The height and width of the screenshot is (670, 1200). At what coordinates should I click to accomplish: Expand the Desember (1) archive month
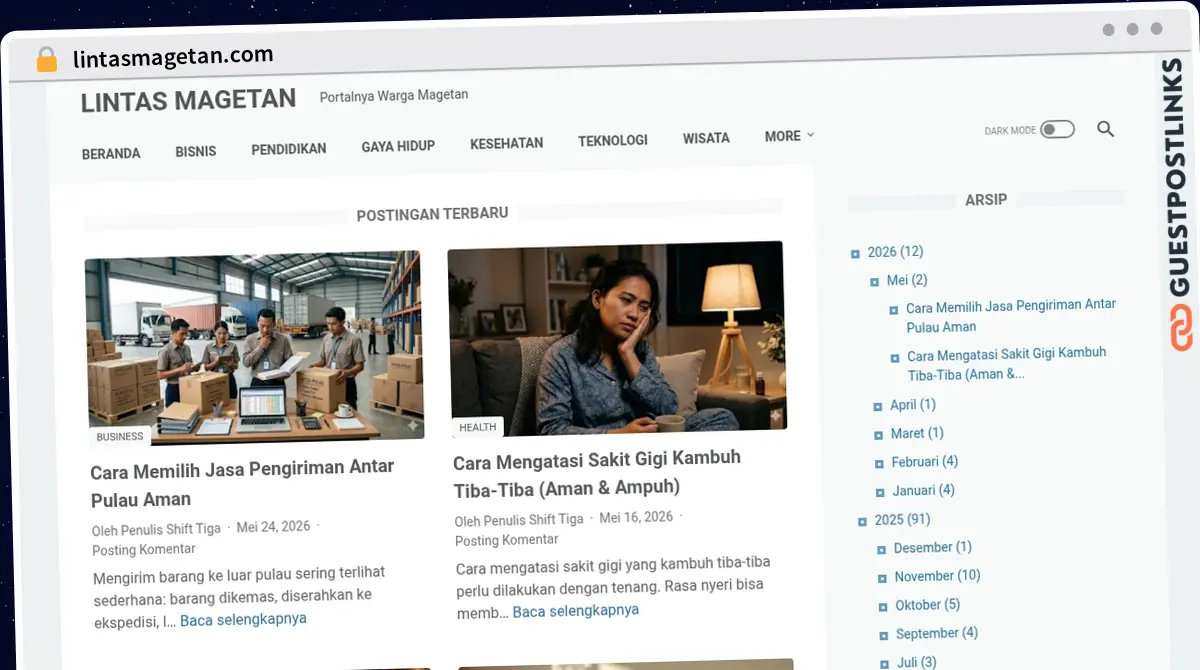[881, 549]
